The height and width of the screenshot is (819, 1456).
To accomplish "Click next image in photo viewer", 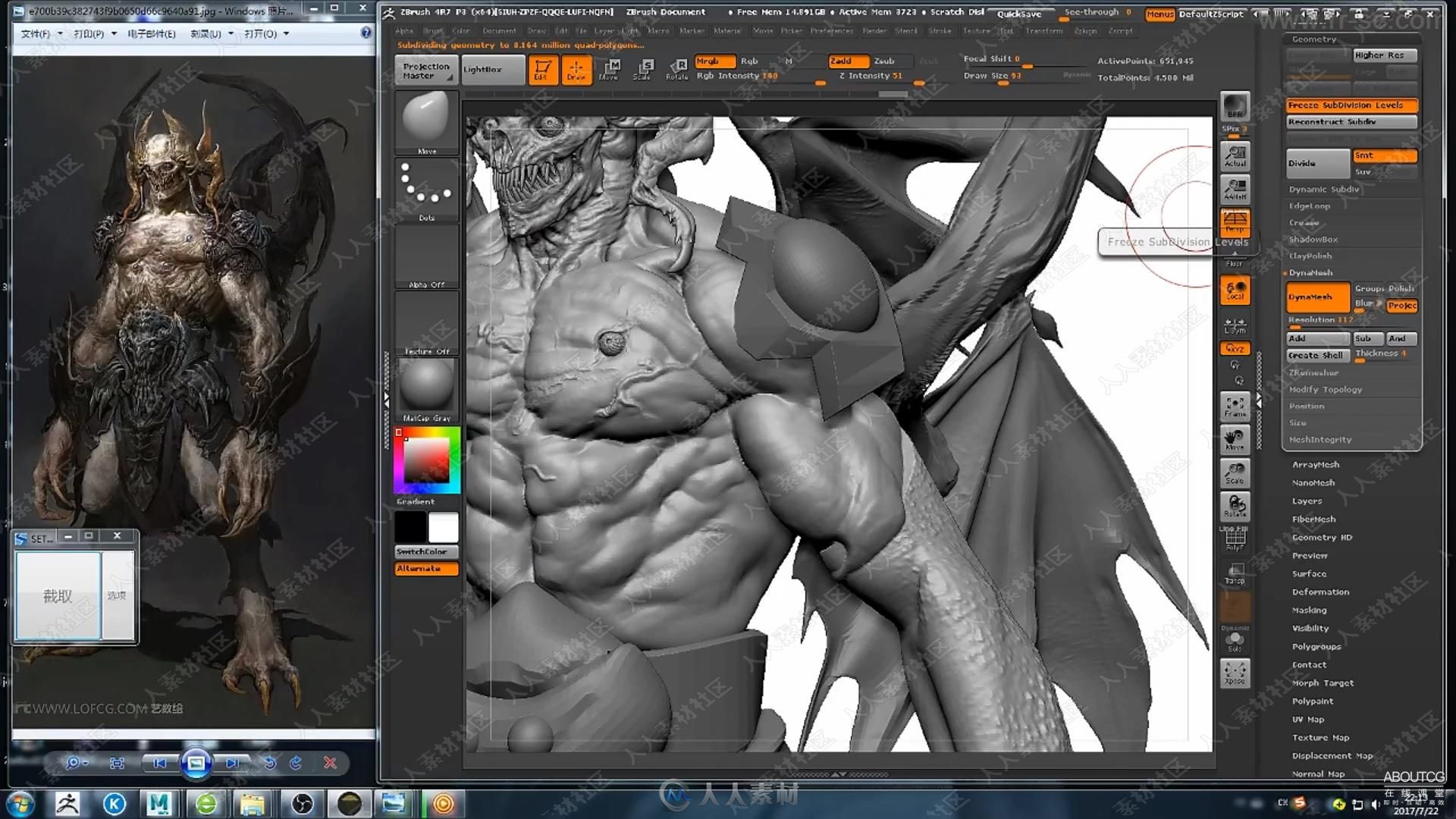I will click(232, 763).
